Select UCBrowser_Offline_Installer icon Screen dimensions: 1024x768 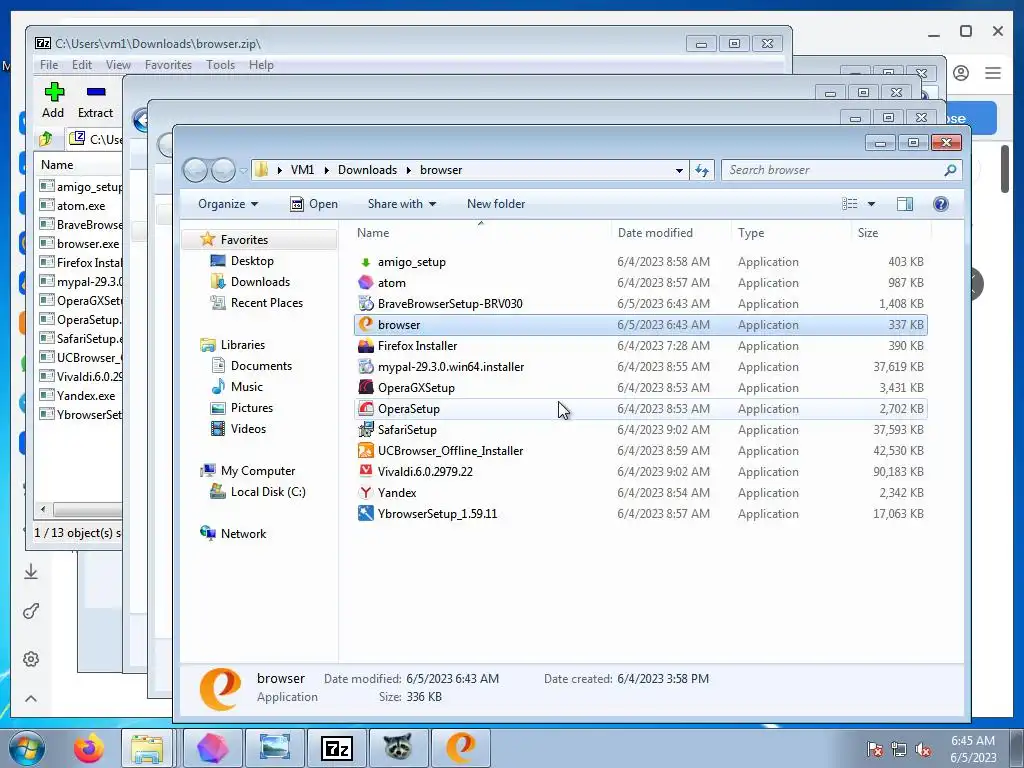point(366,451)
